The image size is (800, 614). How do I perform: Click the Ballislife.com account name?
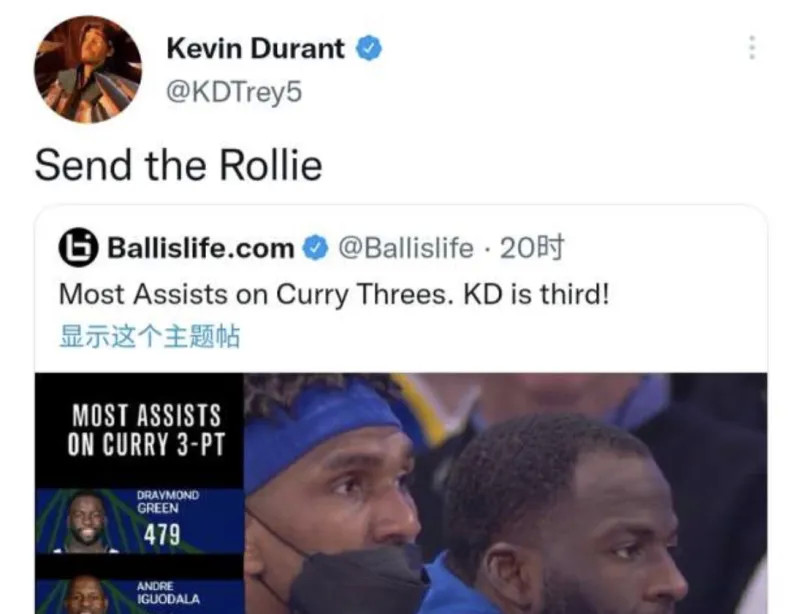201,248
